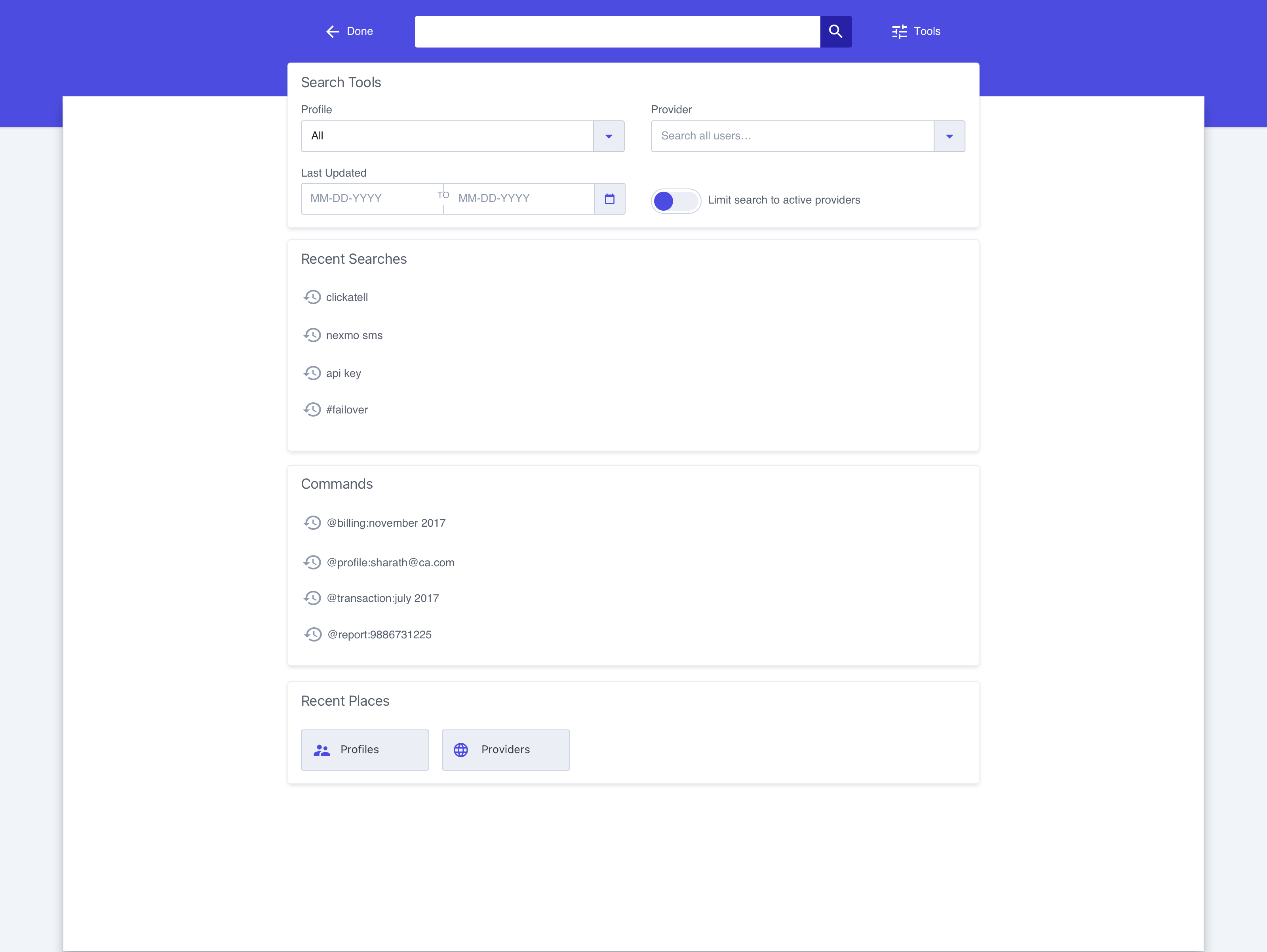Open the calendar date picker icon
Viewport: 1267px width, 952px height.
[609, 198]
